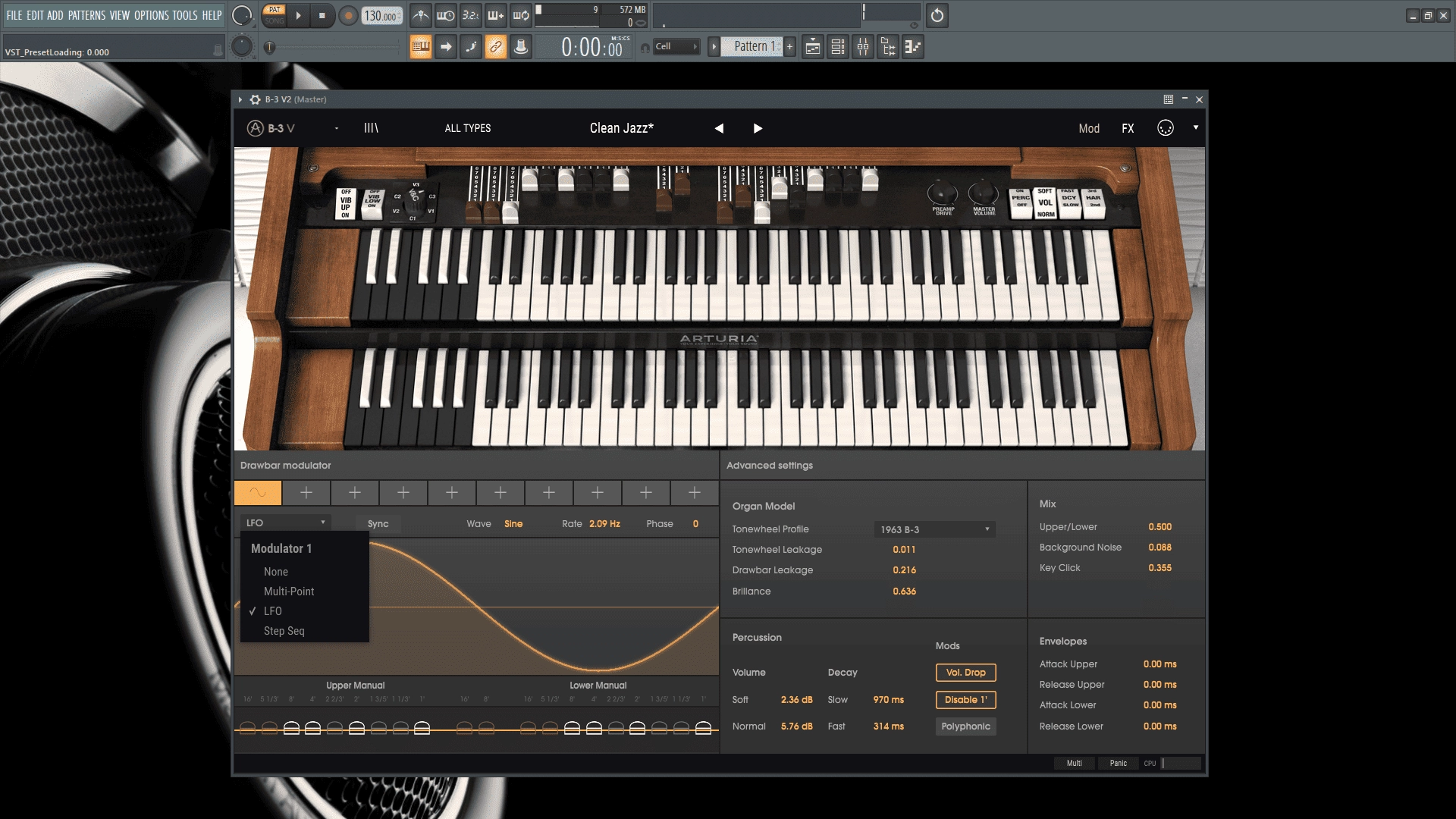Click the Clean Jazz* preset name
This screenshot has height=819, width=1456.
(x=622, y=129)
